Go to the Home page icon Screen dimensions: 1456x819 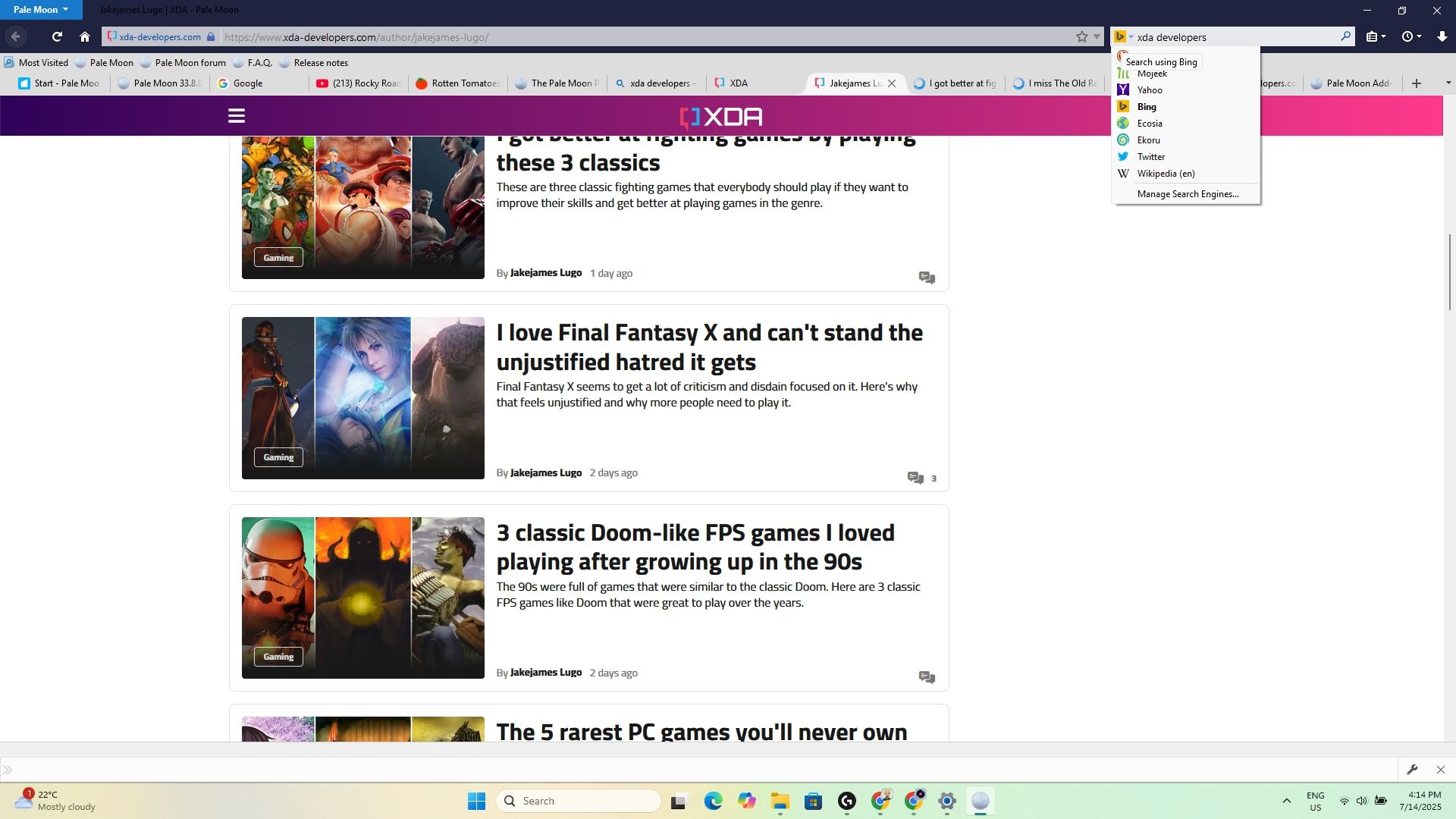click(85, 36)
